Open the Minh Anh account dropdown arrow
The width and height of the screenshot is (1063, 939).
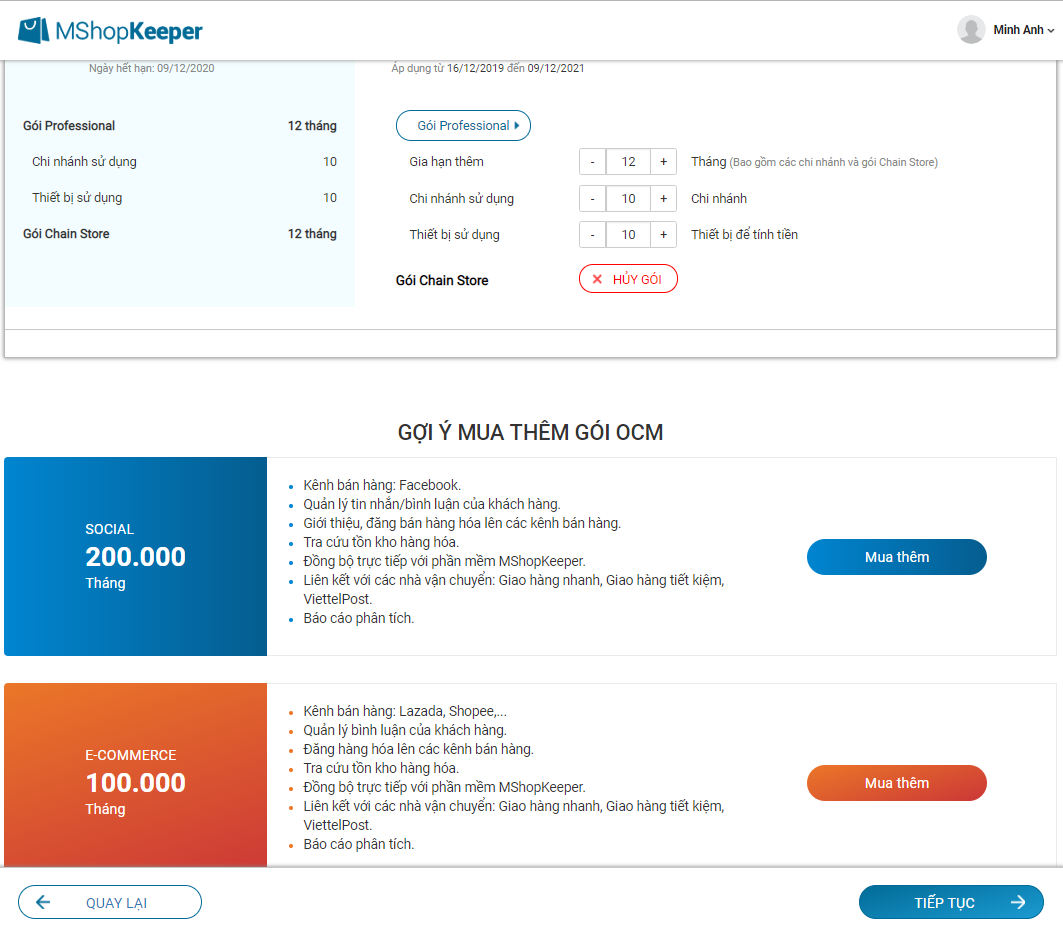[1051, 31]
